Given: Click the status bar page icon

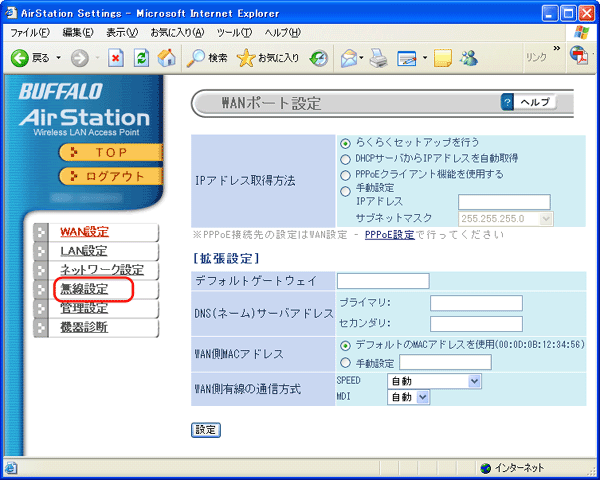Looking at the screenshot, I should click(11, 468).
